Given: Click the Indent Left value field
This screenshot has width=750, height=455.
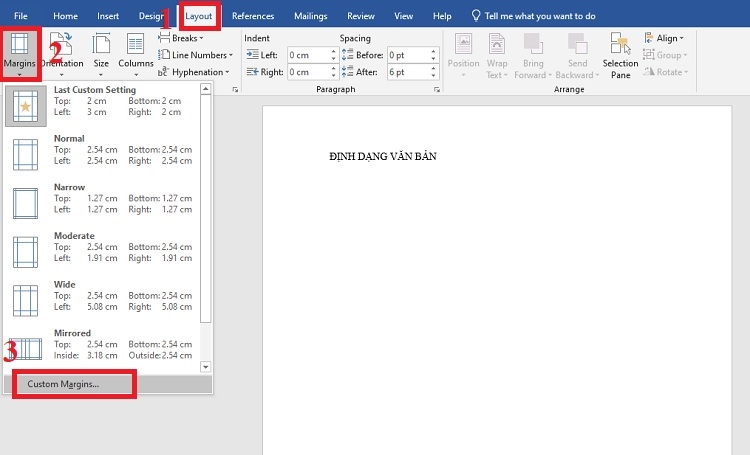Looking at the screenshot, I should pos(310,55).
